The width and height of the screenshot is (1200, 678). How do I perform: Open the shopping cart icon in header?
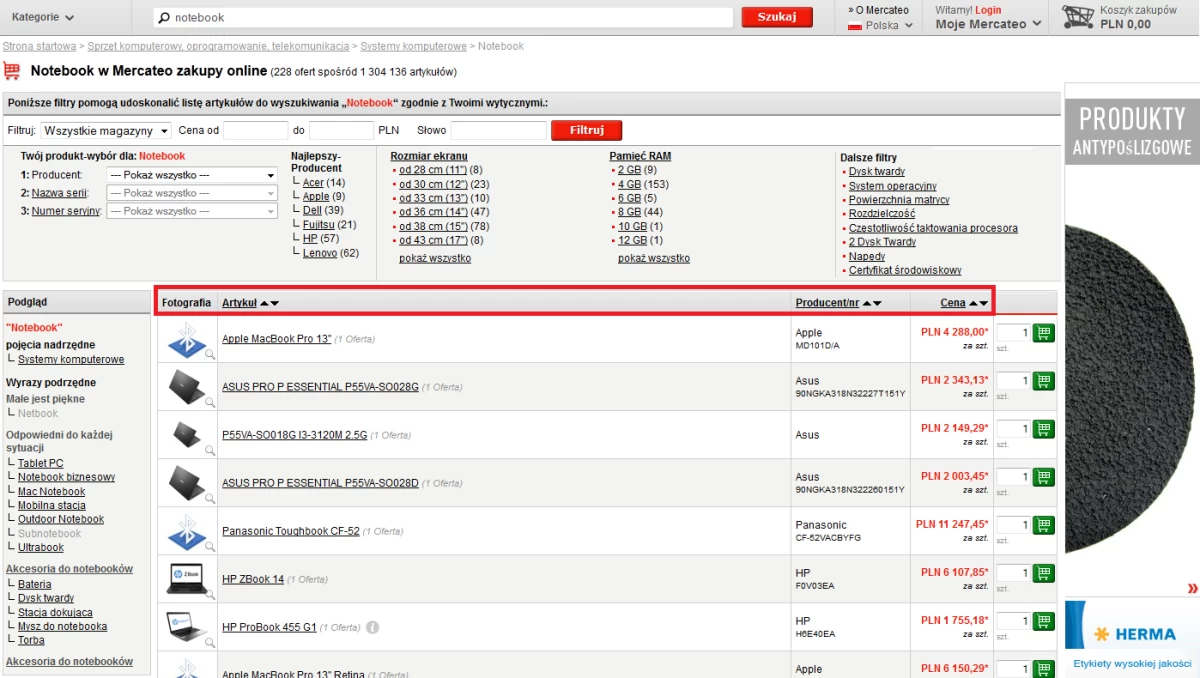(x=1077, y=17)
